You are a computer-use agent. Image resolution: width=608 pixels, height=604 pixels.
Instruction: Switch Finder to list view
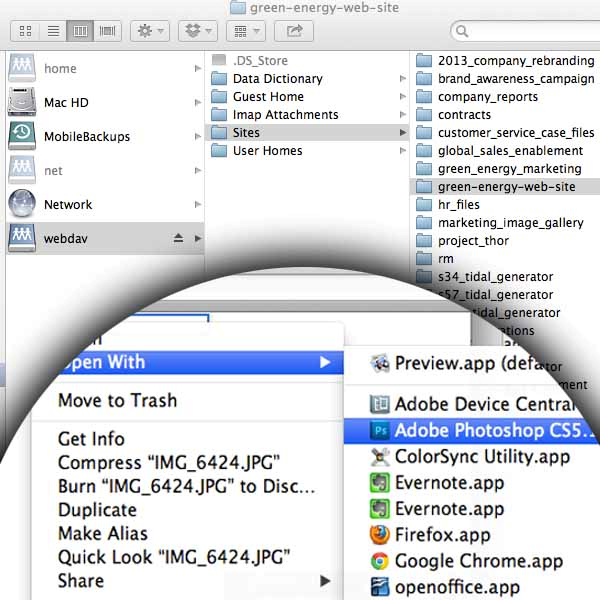click(x=53, y=31)
